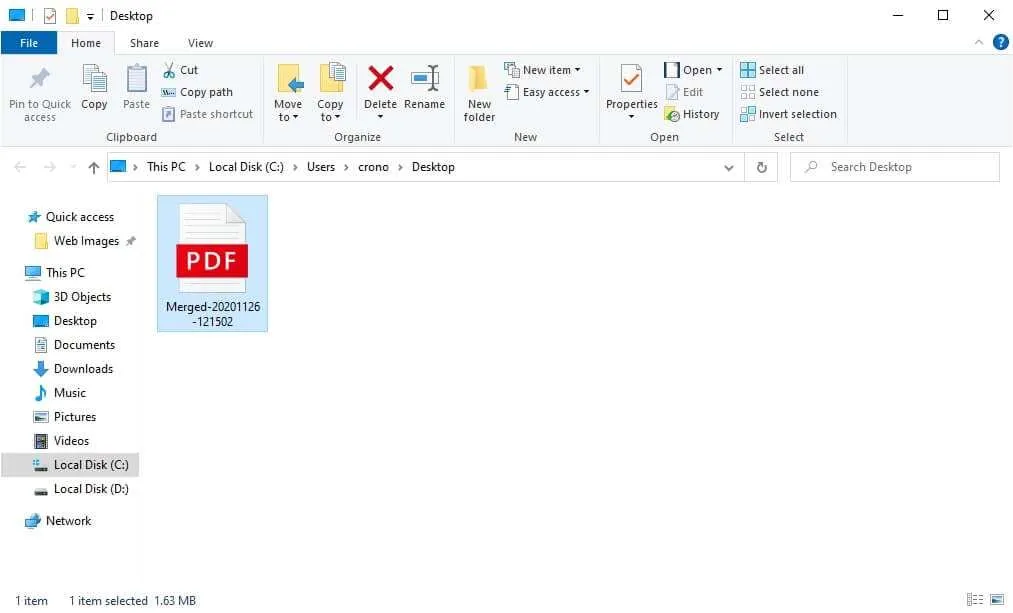Click Select all

(772, 70)
